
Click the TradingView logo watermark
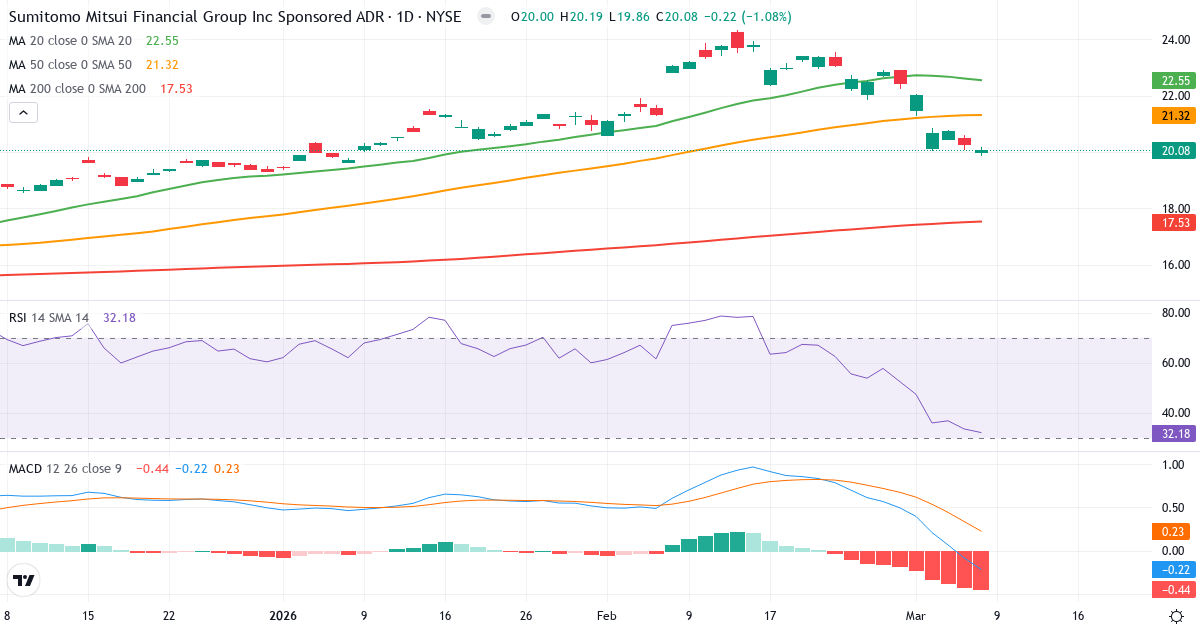22,580
